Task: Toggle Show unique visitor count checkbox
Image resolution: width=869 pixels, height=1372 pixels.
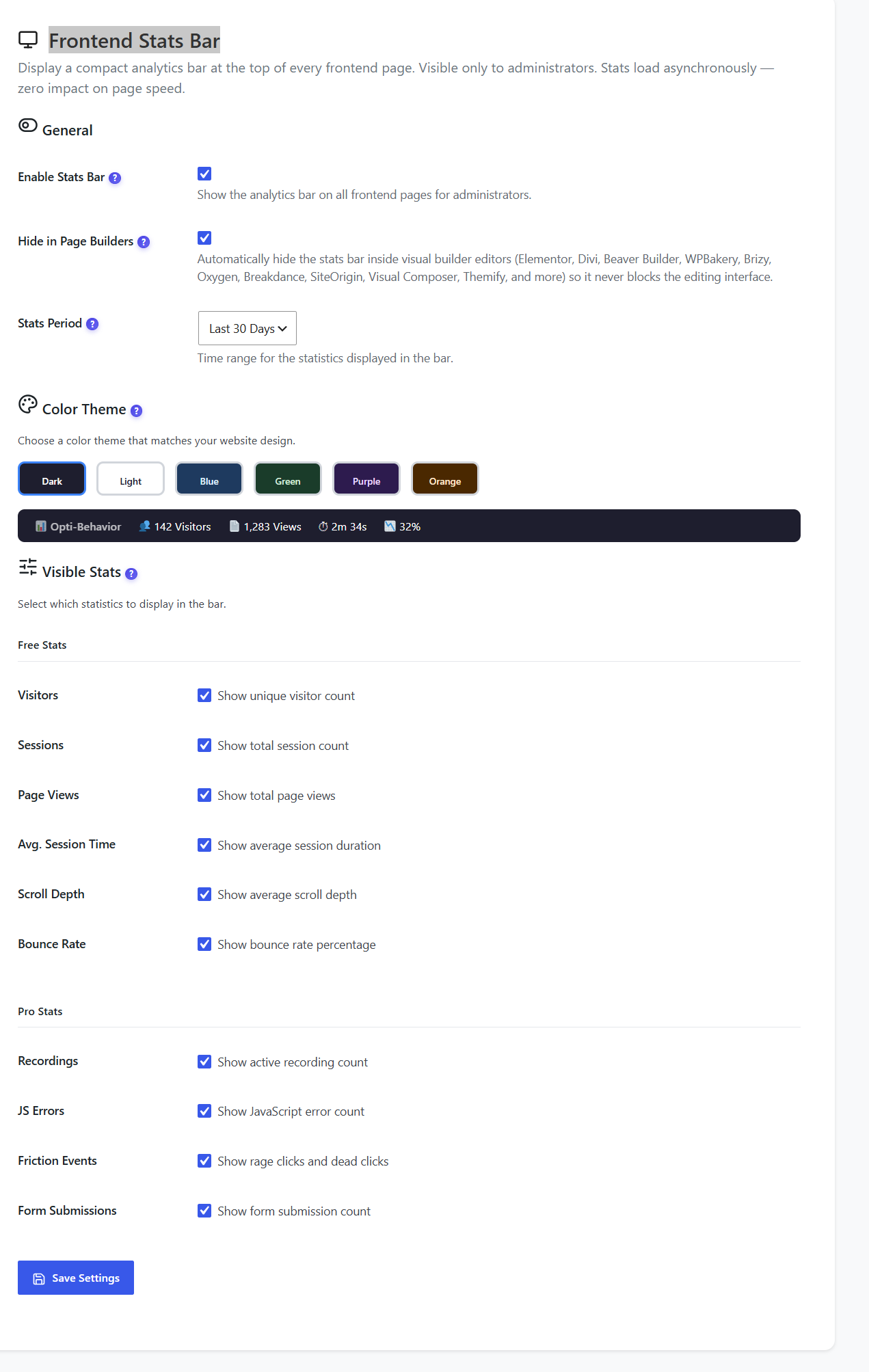Action: click(204, 695)
